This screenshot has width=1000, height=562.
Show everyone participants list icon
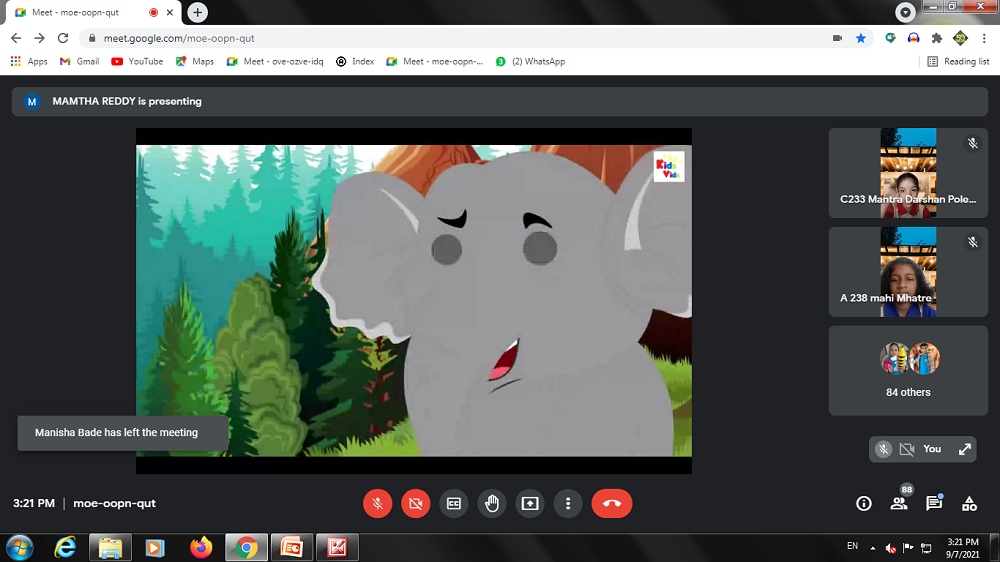coord(899,503)
